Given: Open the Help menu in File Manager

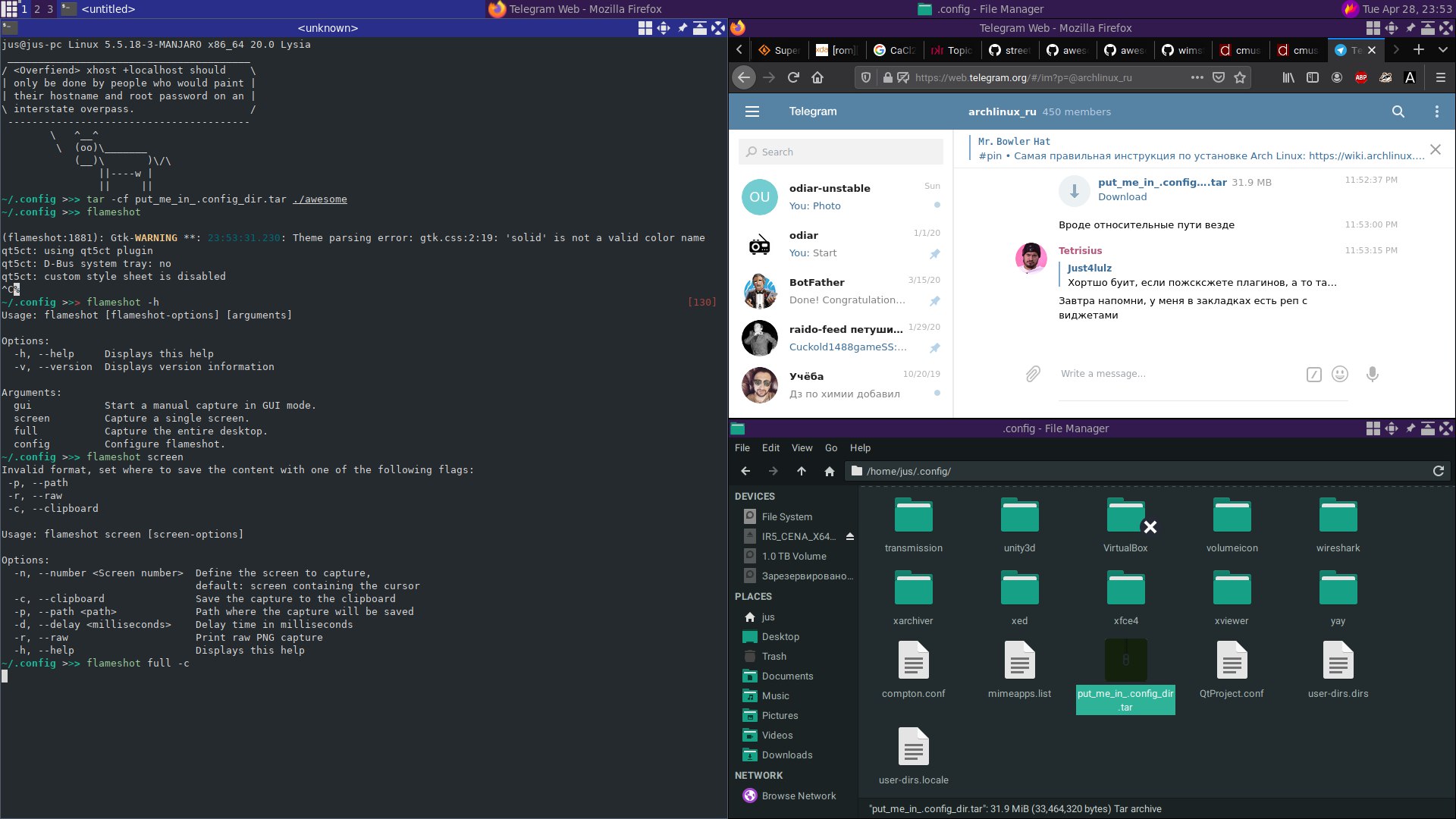Looking at the screenshot, I should click(860, 448).
